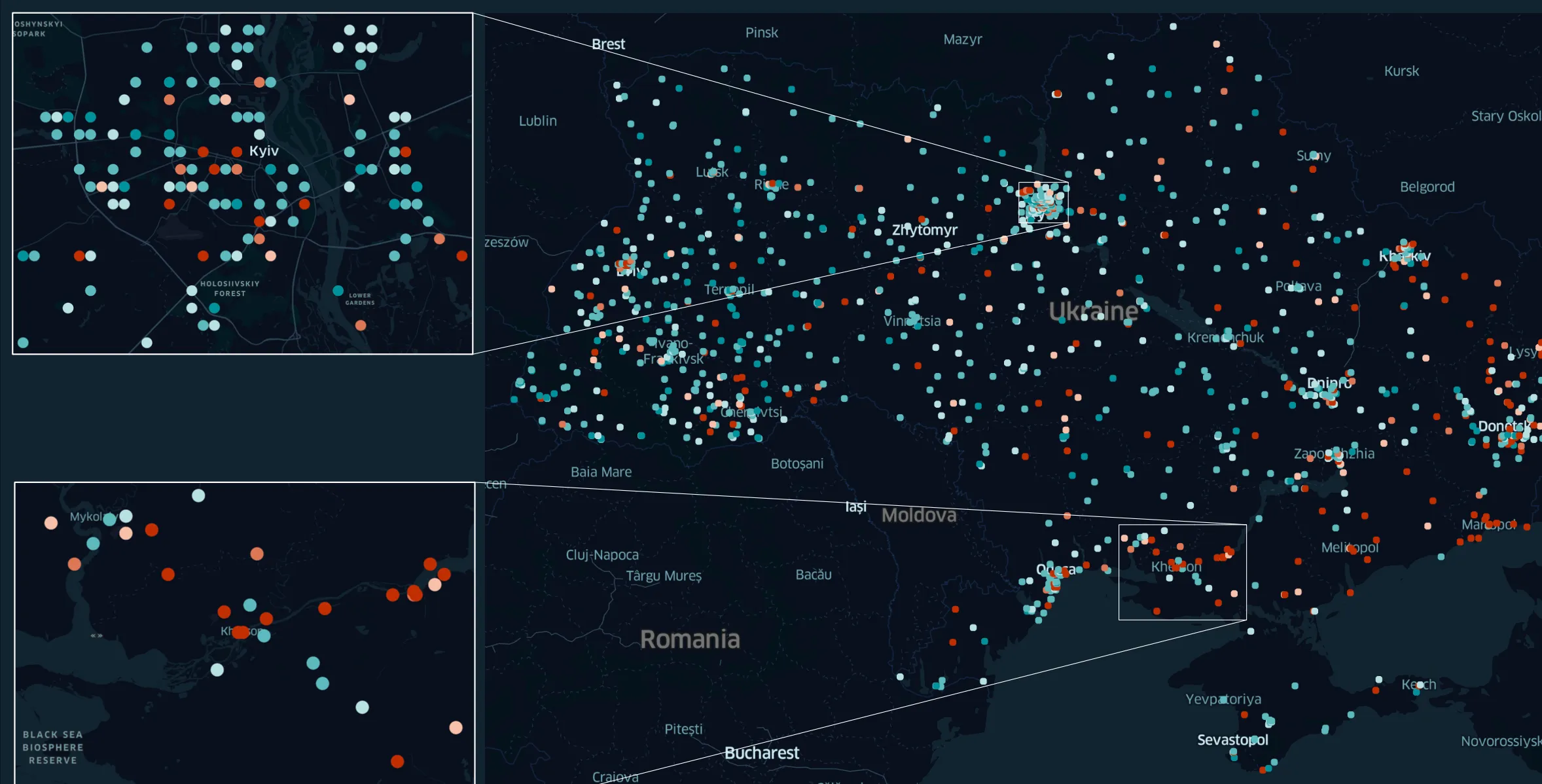Click the Stary Oskol city label

[x=1505, y=116]
